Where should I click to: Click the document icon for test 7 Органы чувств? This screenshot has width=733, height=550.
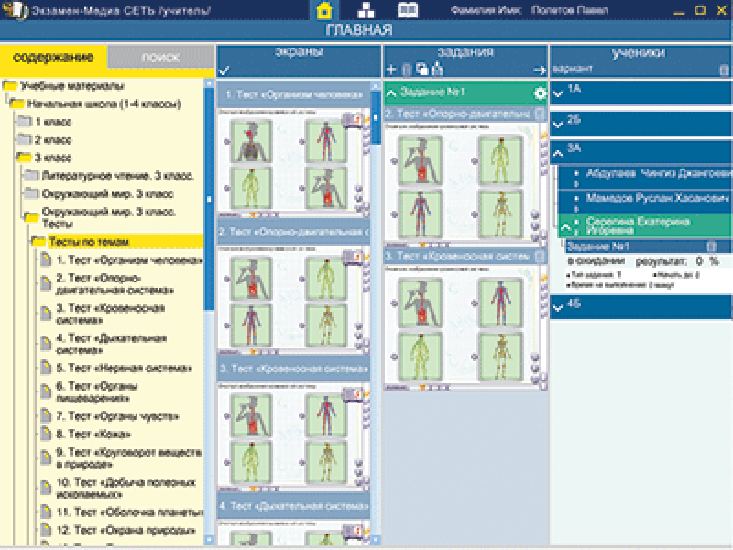45,415
